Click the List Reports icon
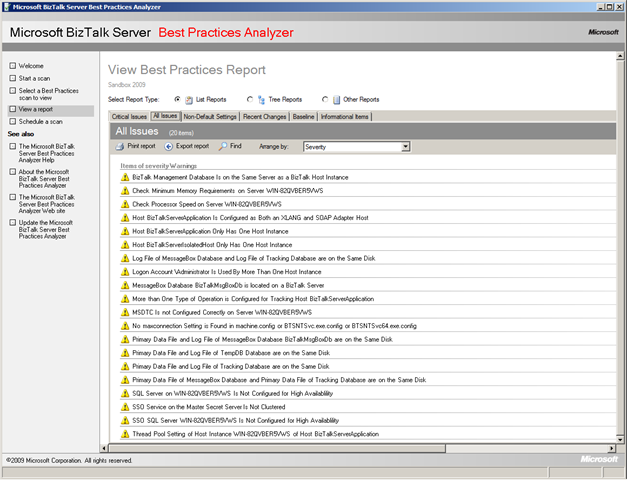The image size is (627, 480). (x=189, y=100)
